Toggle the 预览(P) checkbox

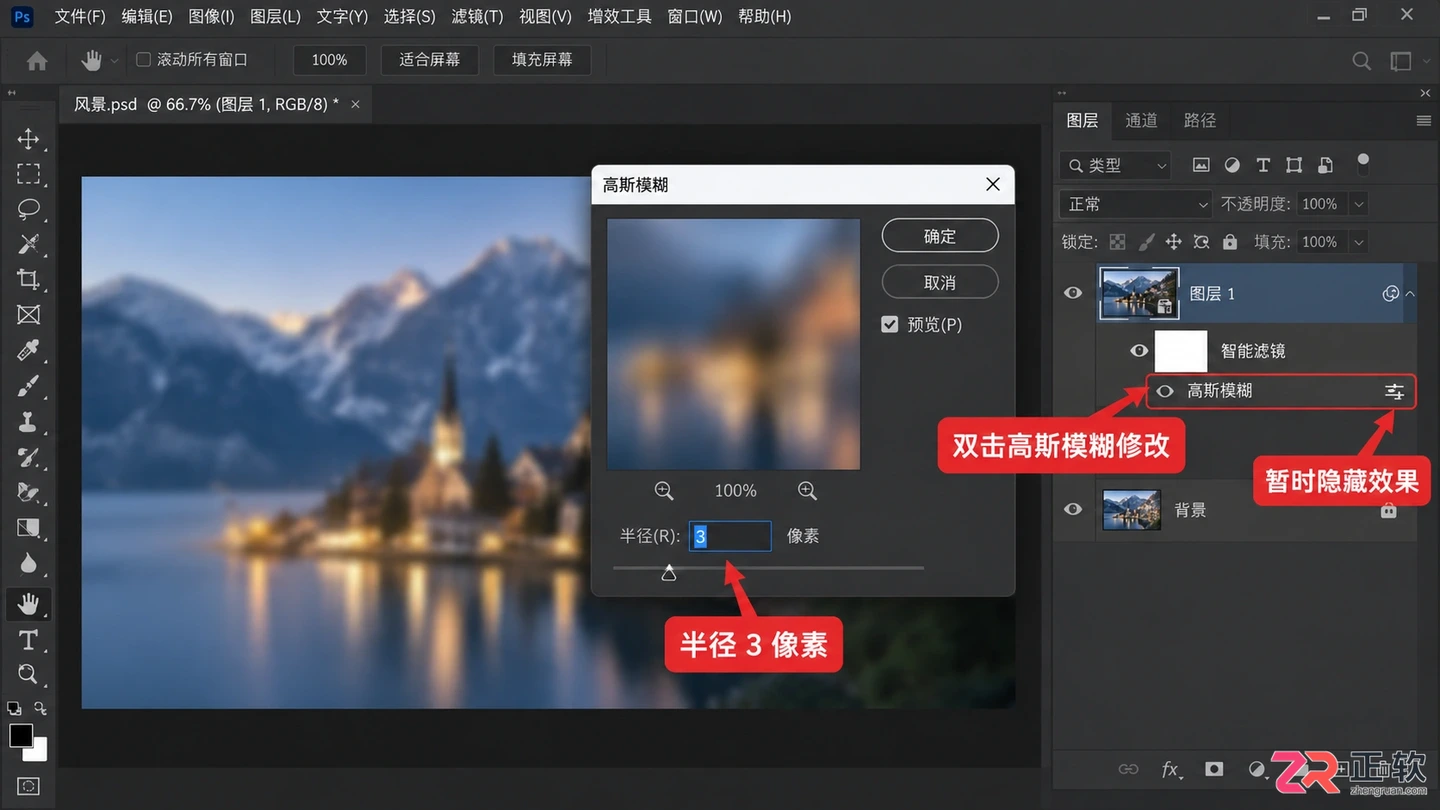(890, 324)
